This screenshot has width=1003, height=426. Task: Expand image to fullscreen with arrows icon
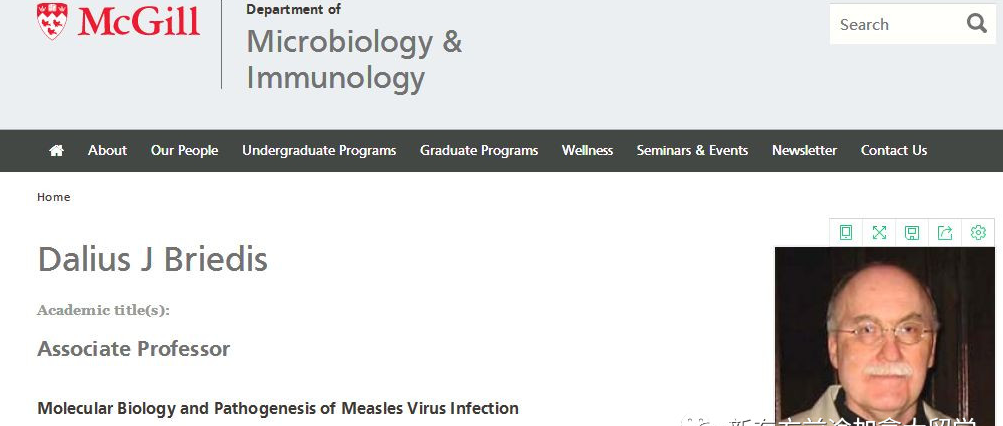[x=879, y=233]
